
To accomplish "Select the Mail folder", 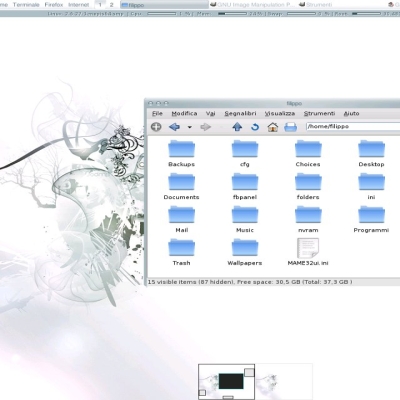I will (181, 220).
